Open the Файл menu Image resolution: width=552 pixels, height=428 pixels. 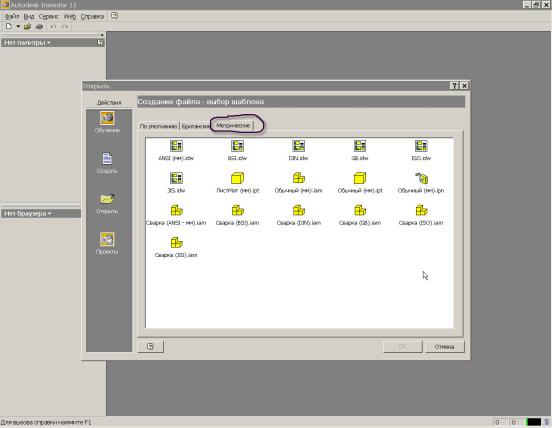pos(12,17)
